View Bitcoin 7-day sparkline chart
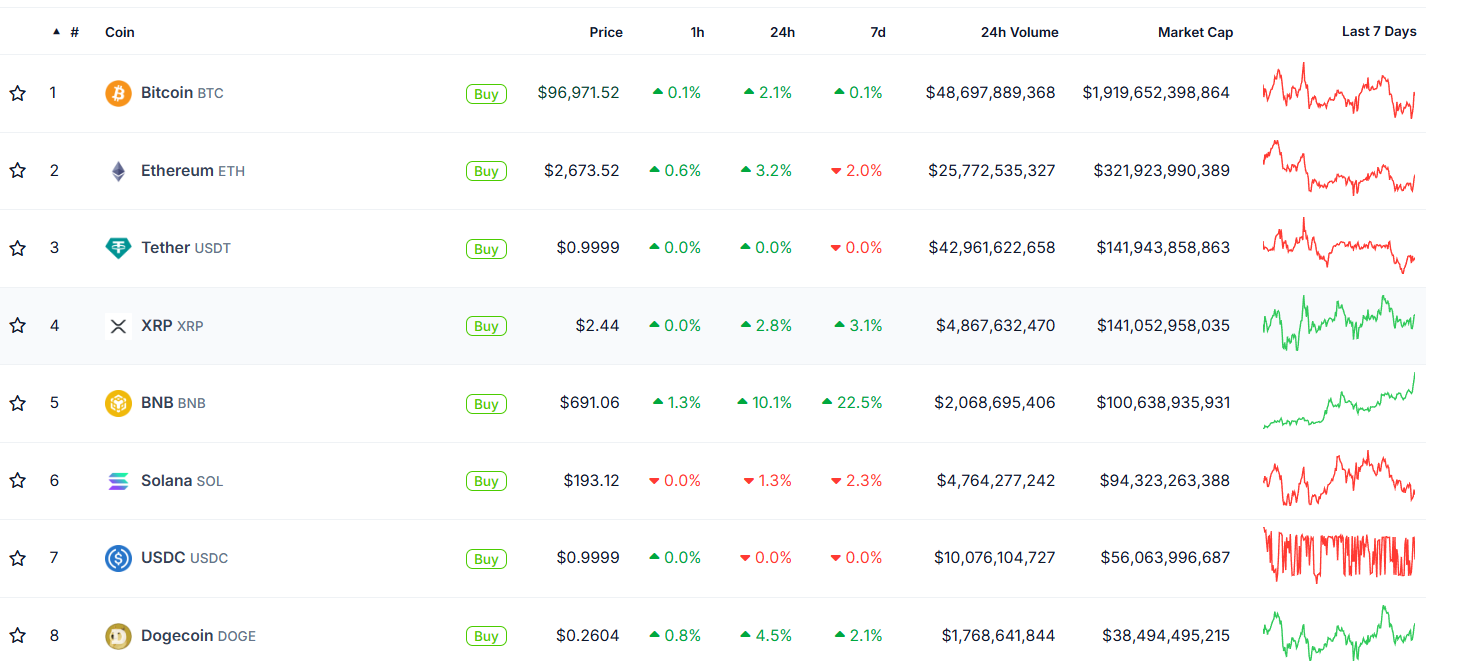1467x672 pixels. pos(1339,91)
